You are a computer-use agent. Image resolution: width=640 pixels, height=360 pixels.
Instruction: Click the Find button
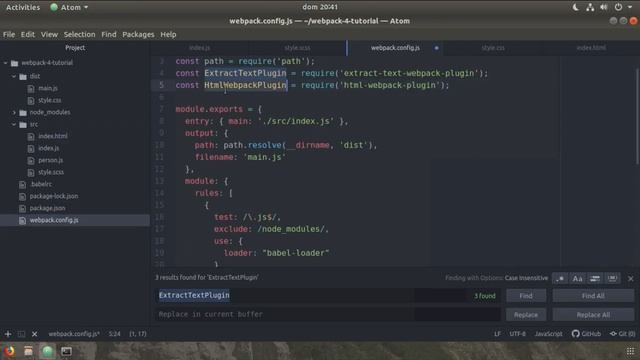(526, 296)
